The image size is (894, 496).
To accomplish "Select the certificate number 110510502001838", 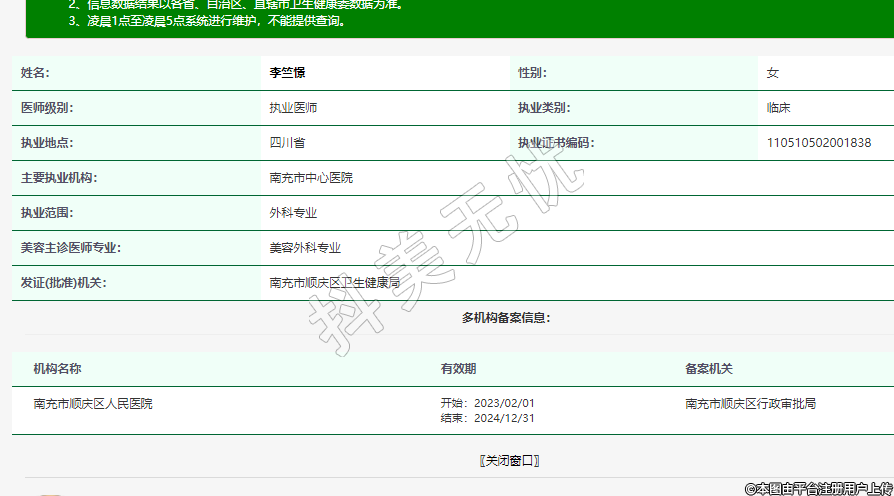I will coord(818,143).
